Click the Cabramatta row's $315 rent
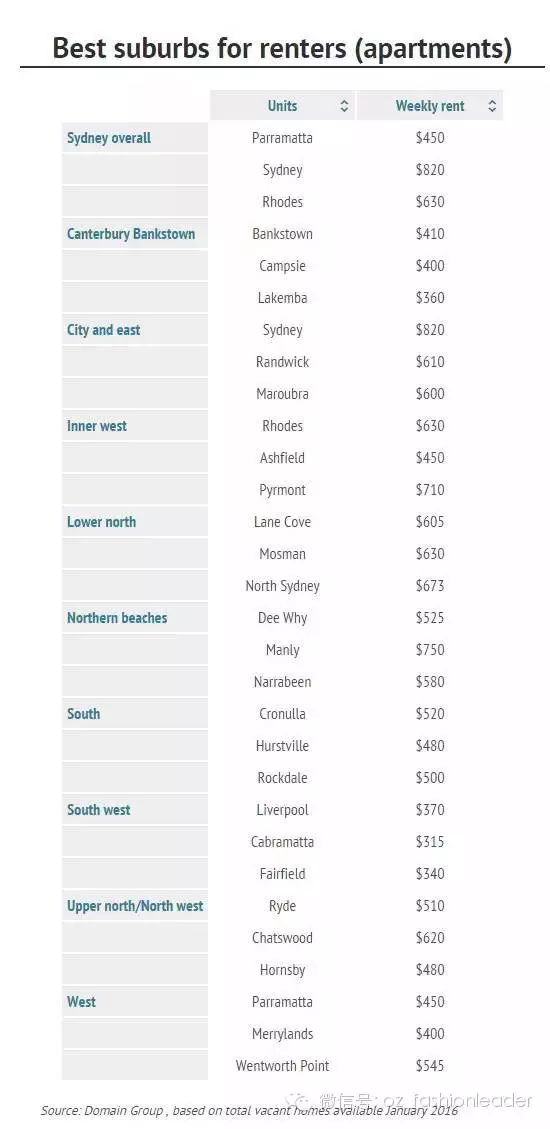Image resolution: width=550 pixels, height=1129 pixels. coord(430,842)
